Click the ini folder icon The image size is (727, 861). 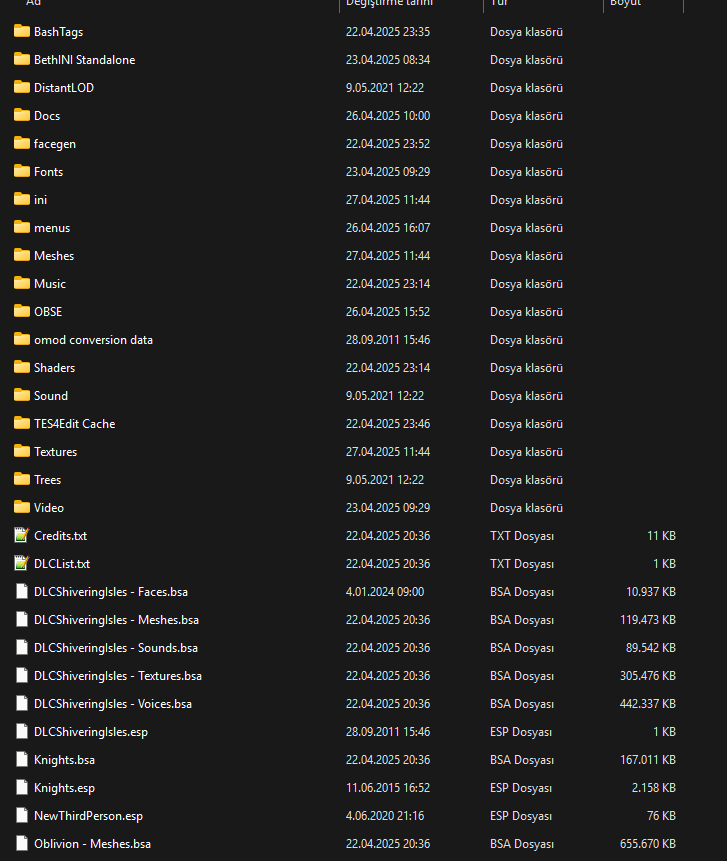click(x=22, y=199)
